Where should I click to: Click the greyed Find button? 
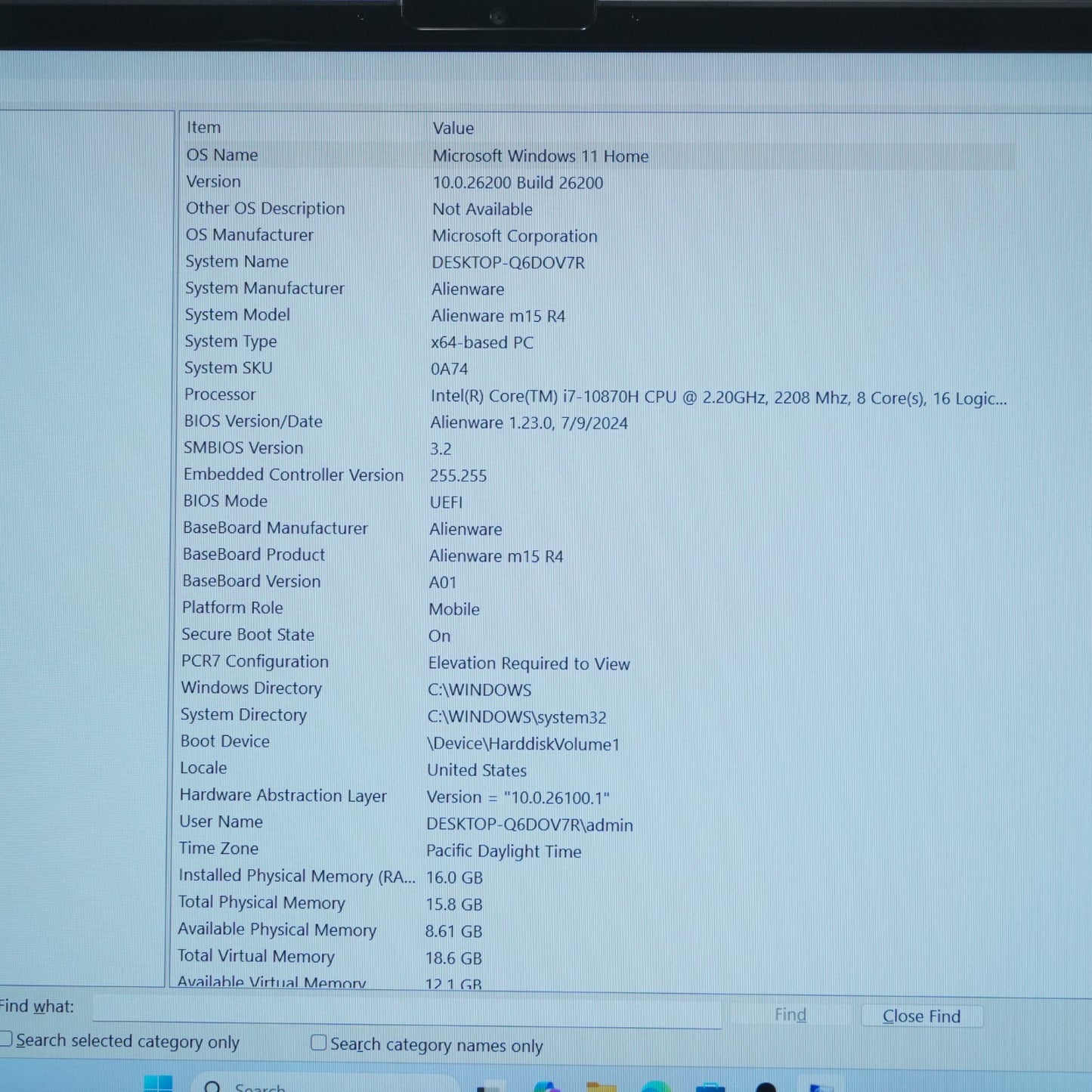790,1014
